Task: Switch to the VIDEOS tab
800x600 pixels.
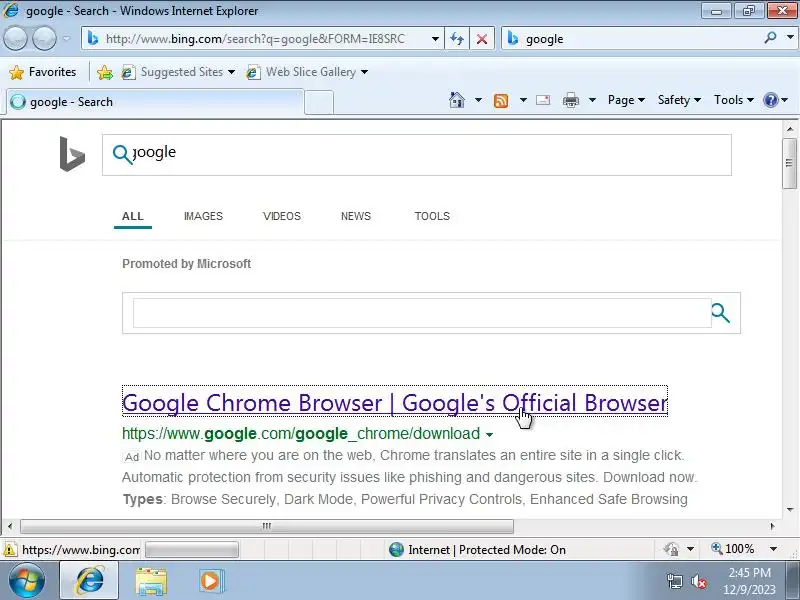Action: (x=282, y=216)
